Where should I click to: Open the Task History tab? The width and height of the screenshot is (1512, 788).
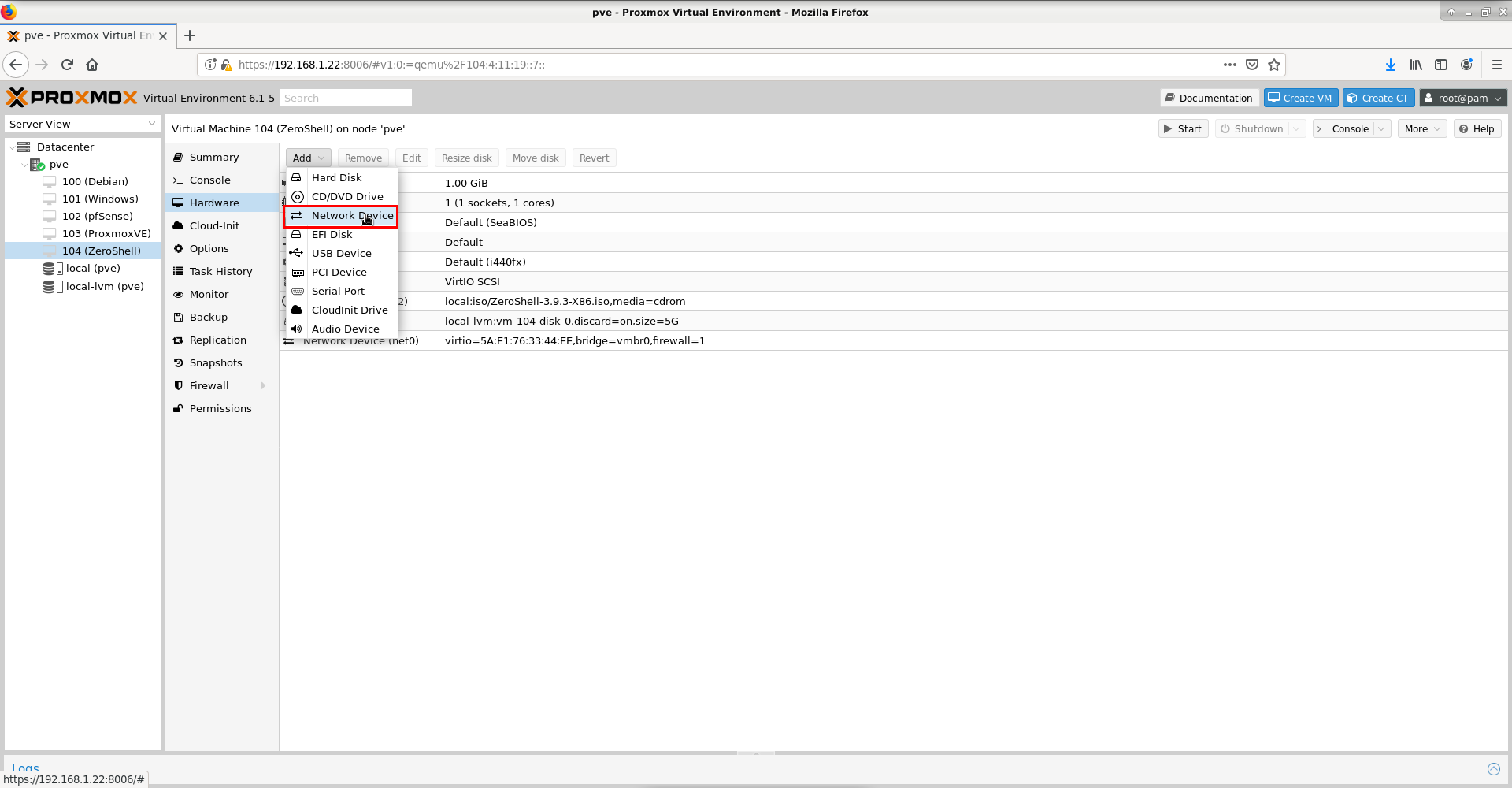click(222, 271)
